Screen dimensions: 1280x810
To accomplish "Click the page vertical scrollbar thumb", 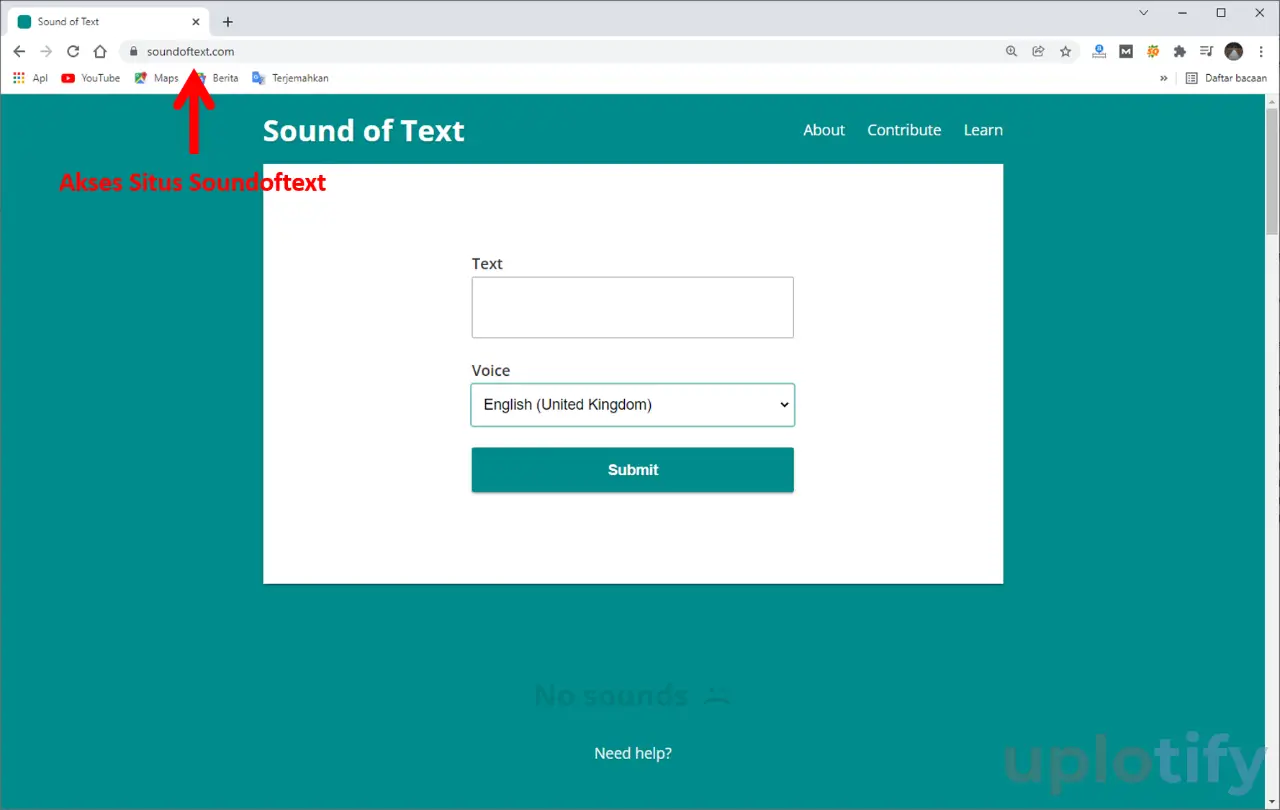I will 1272,170.
